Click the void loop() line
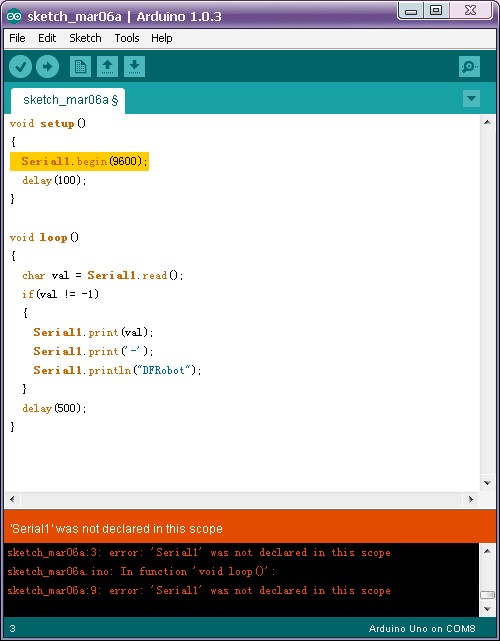This screenshot has width=500, height=641. [x=44, y=238]
